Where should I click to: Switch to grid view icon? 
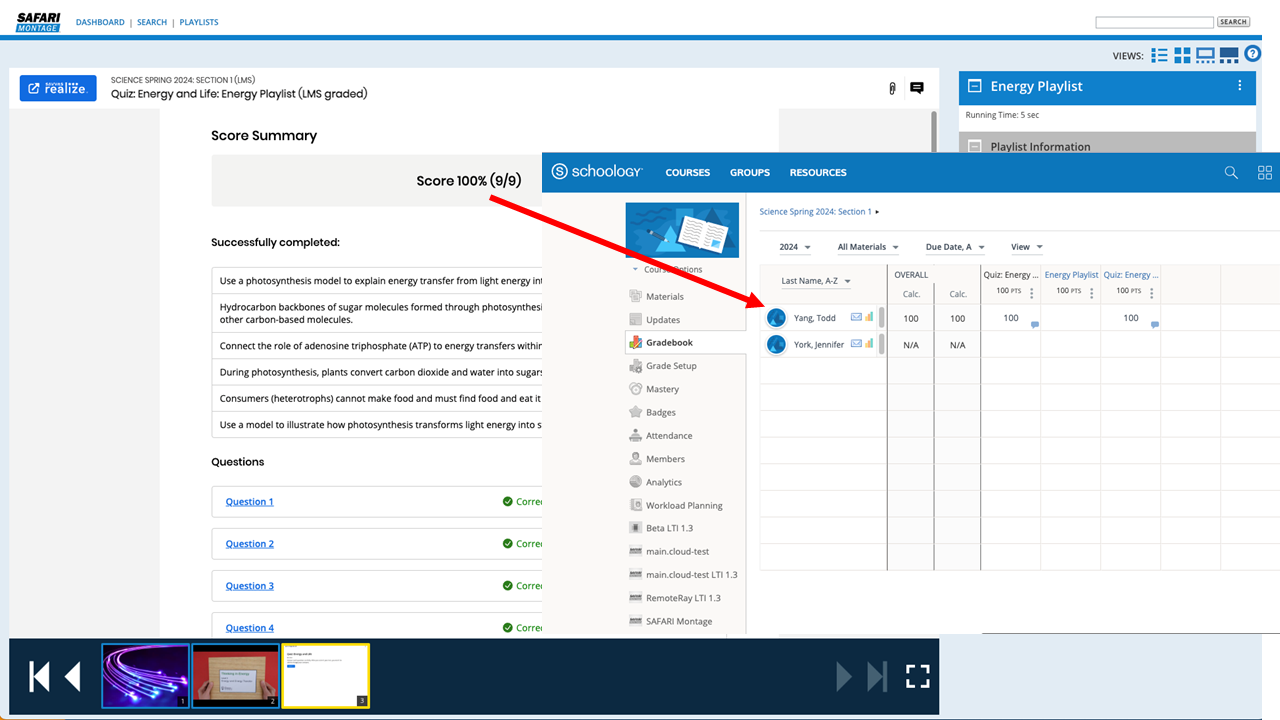(x=1182, y=55)
